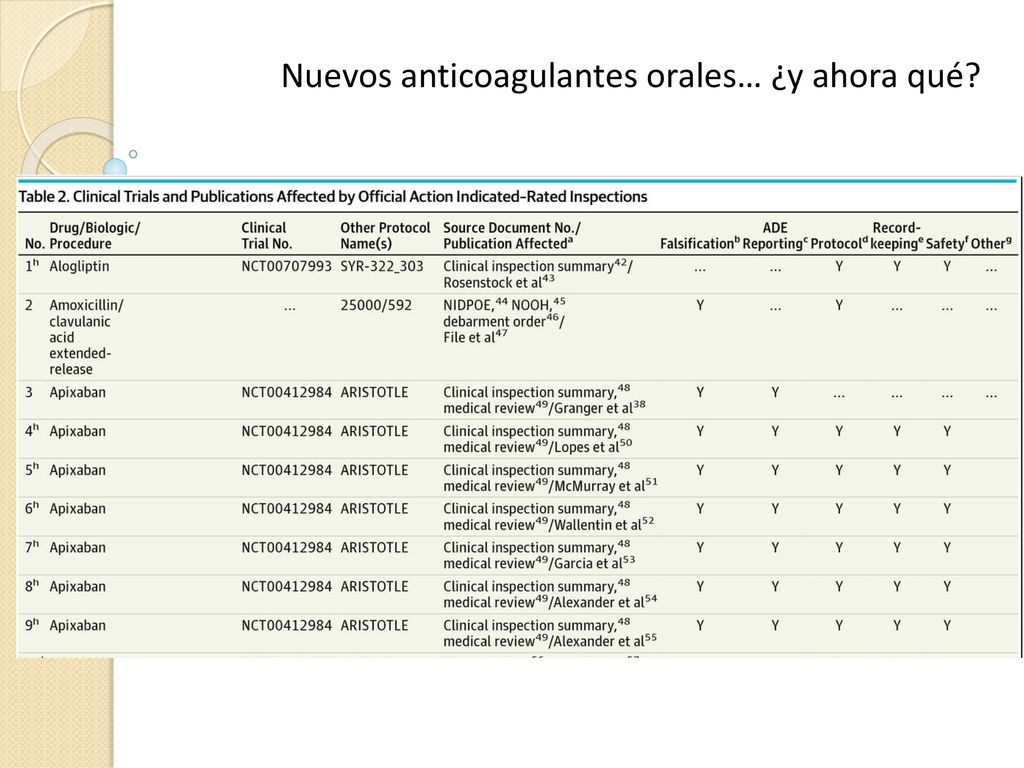Click 'File et al' publication text
Viewport: 1024px width, 768px height.
pyautogui.click(x=475, y=337)
